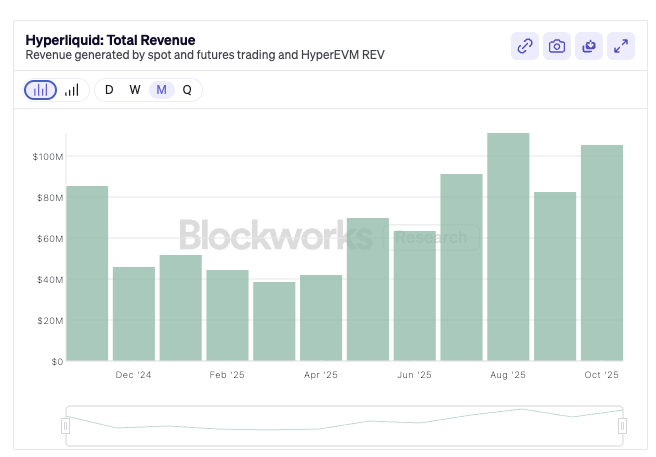Take a chart screenshot with camera icon
The height and width of the screenshot is (457, 656).
557,46
